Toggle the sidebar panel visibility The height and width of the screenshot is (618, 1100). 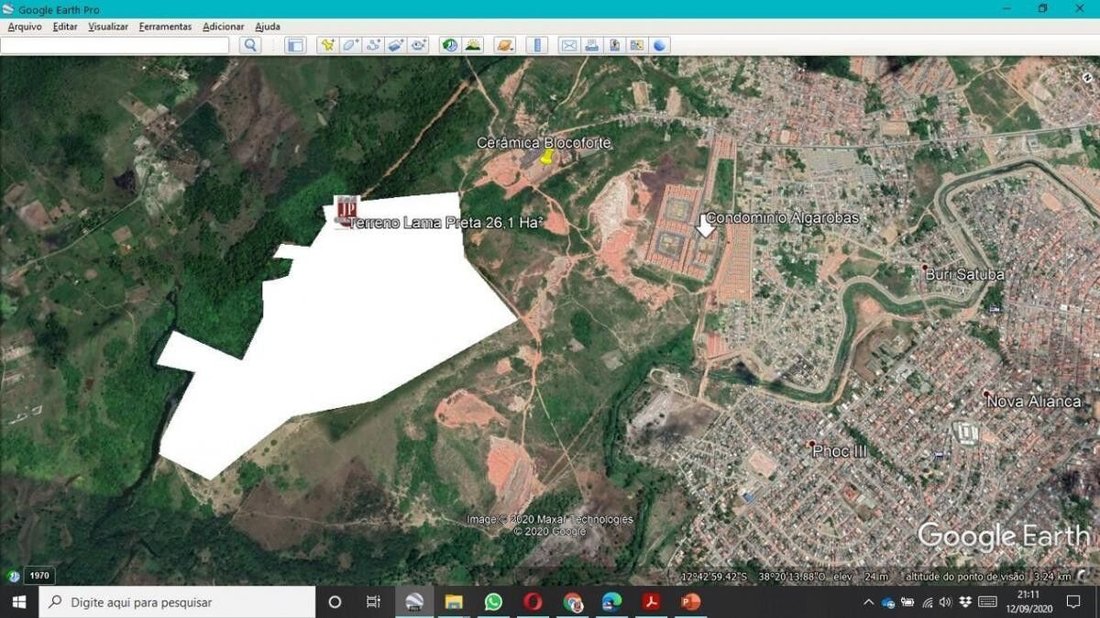[295, 46]
